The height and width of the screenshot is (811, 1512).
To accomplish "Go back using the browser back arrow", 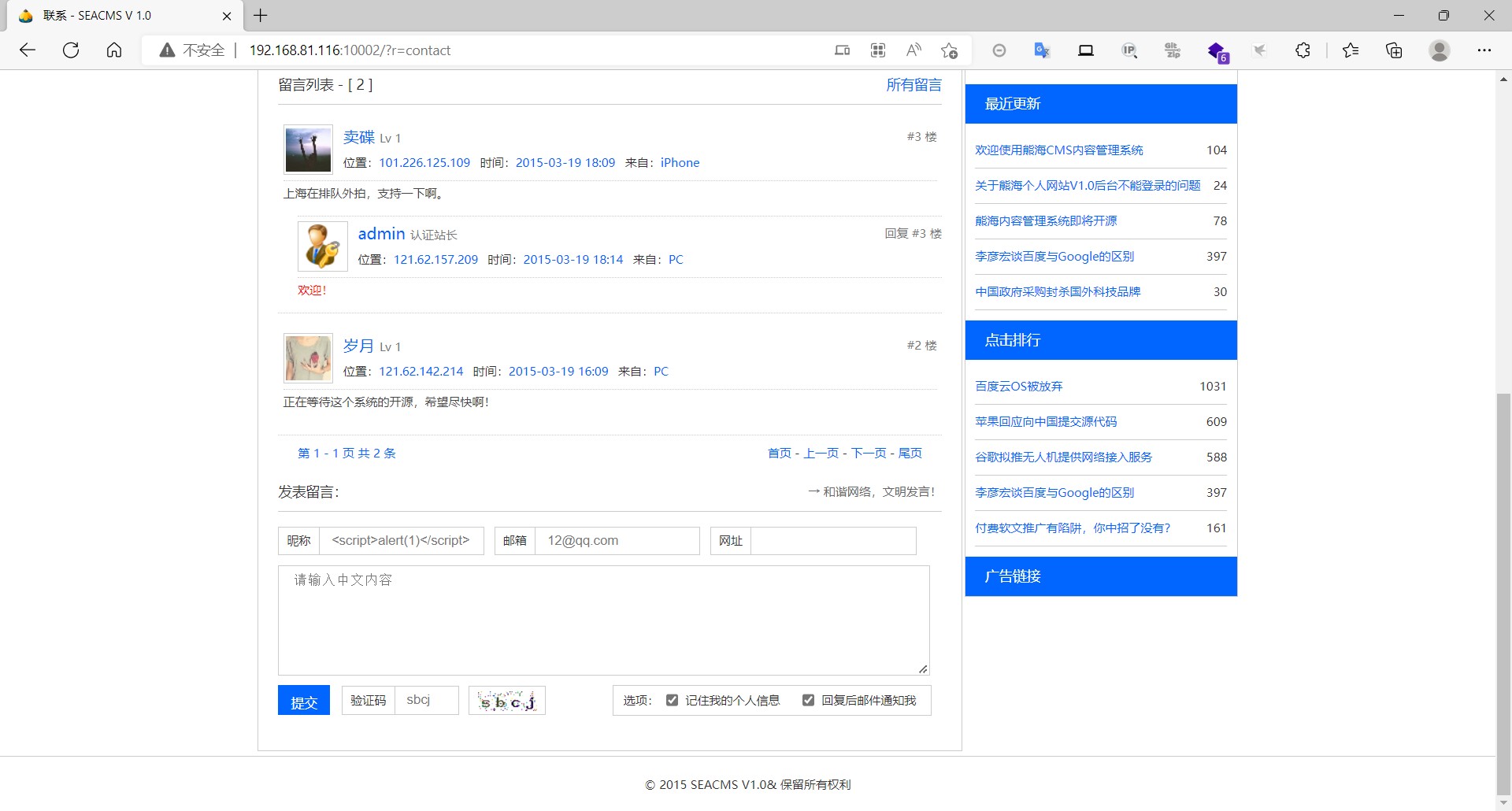I will click(x=28, y=50).
